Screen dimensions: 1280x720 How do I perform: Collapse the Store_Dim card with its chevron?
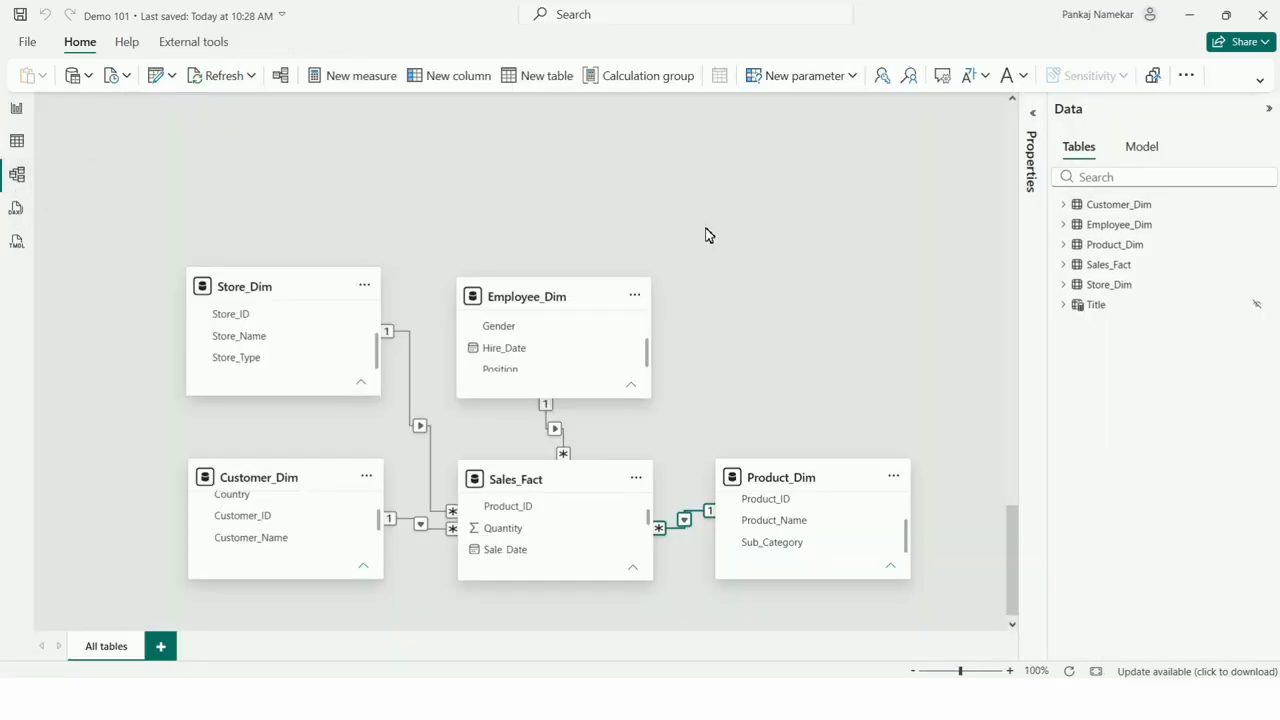[361, 382]
